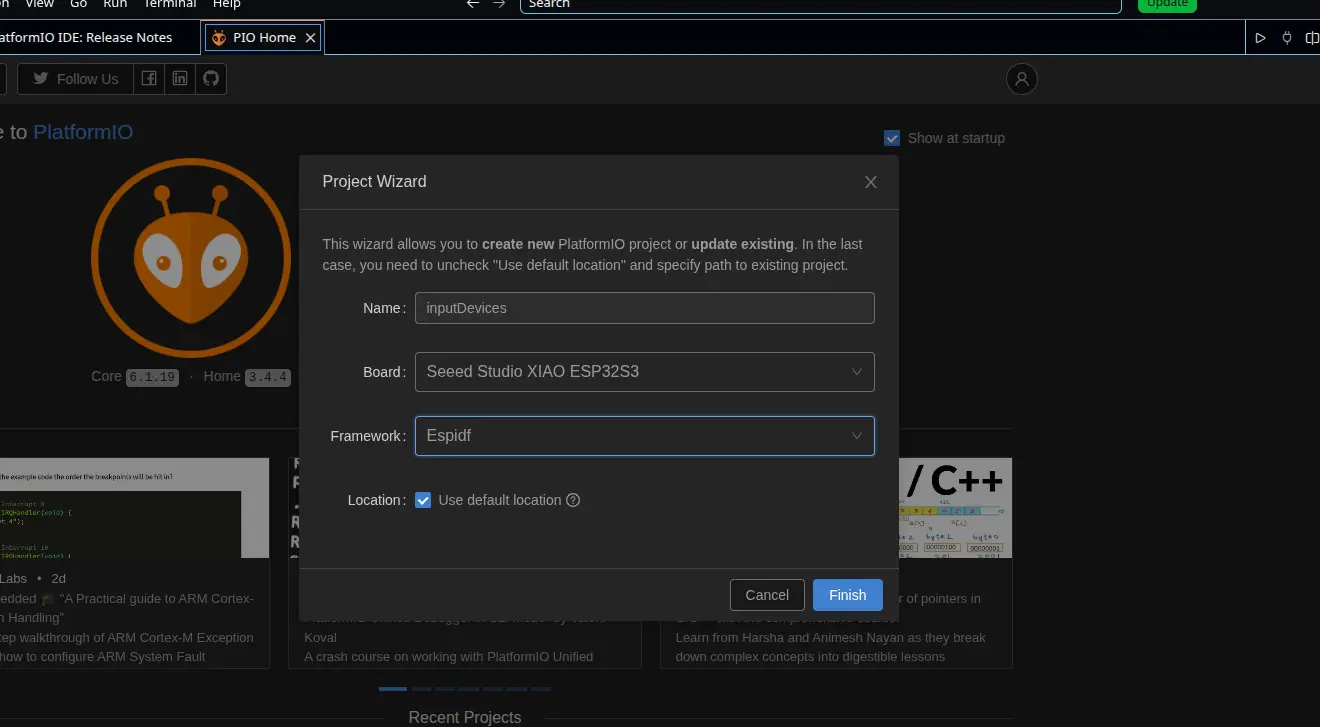This screenshot has width=1320, height=727.
Task: Toggle the Show at startup checkbox
Action: pyautogui.click(x=892, y=138)
